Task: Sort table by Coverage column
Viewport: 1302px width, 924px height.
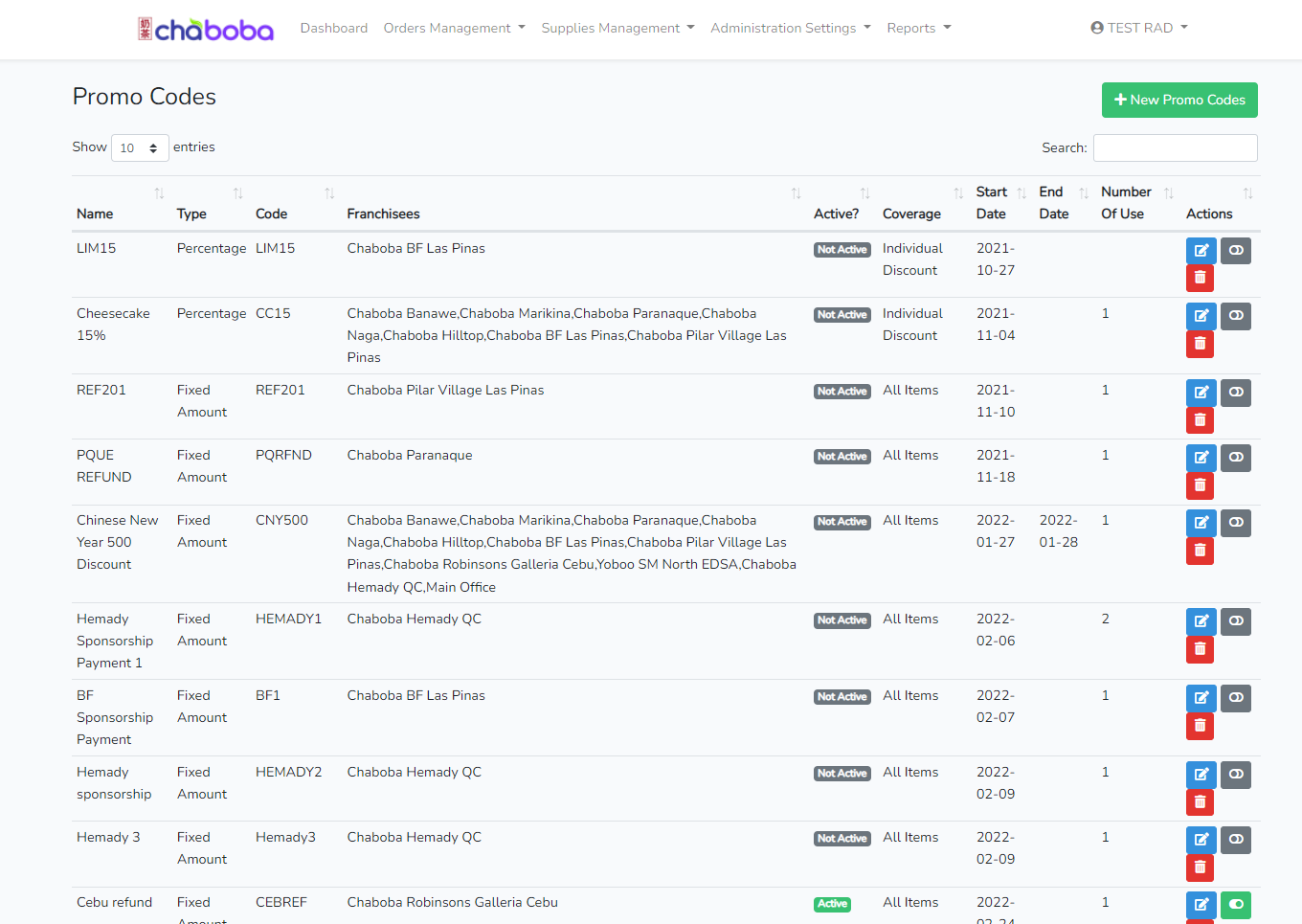Action: point(924,203)
